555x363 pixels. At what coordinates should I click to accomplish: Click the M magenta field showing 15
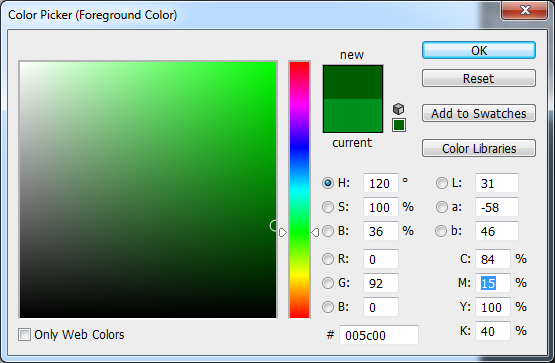[493, 283]
